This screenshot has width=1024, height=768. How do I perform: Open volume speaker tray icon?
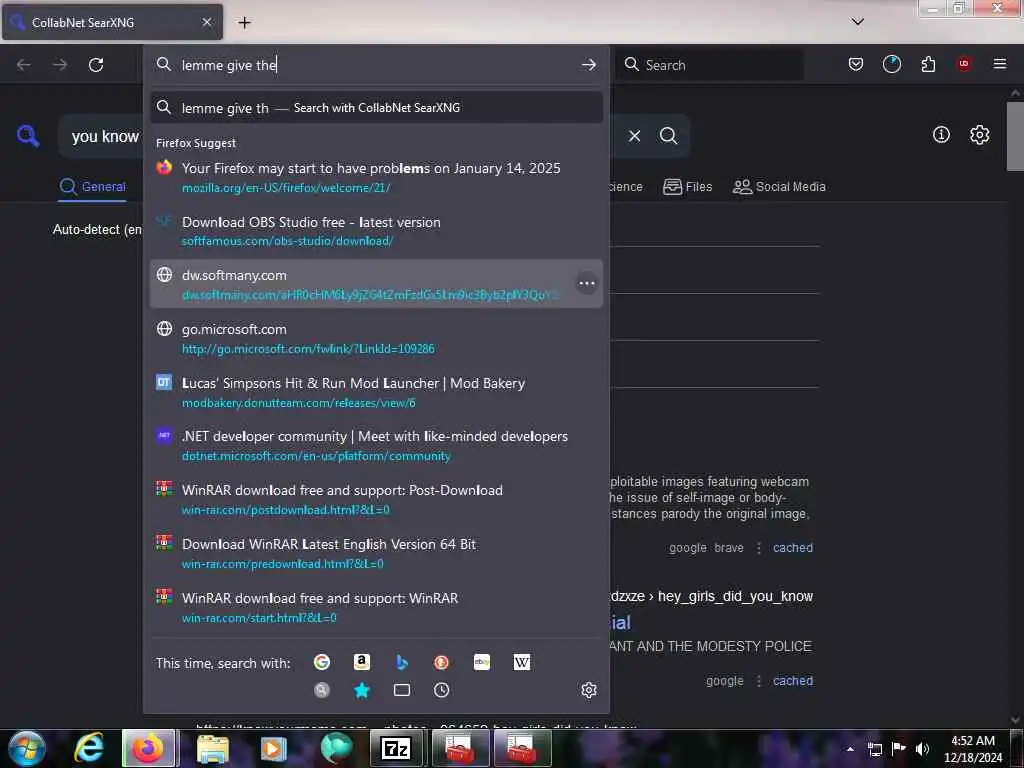[x=921, y=749]
